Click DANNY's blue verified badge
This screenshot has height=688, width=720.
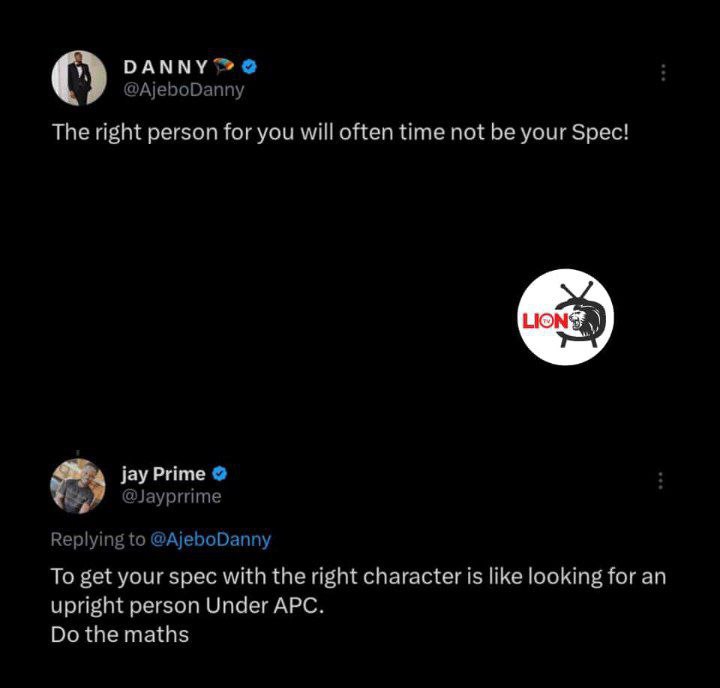pyautogui.click(x=249, y=67)
